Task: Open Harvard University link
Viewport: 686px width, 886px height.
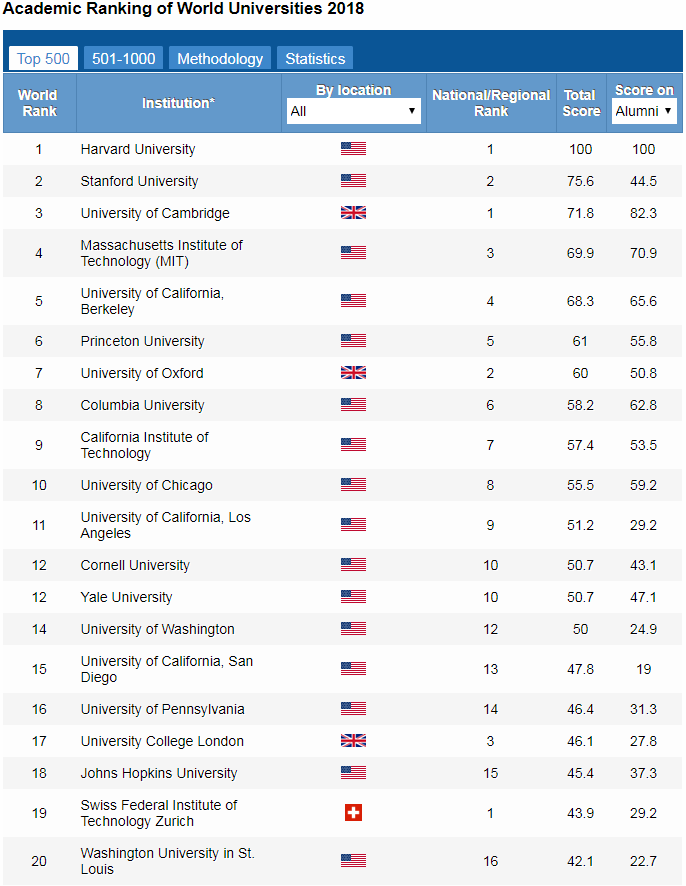Action: (138, 149)
